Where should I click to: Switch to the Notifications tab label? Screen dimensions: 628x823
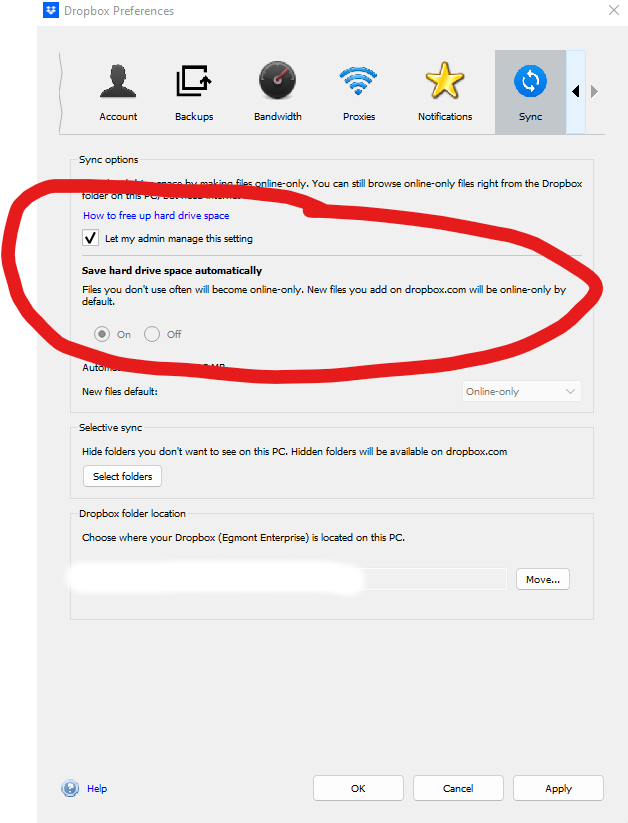[x=445, y=117]
